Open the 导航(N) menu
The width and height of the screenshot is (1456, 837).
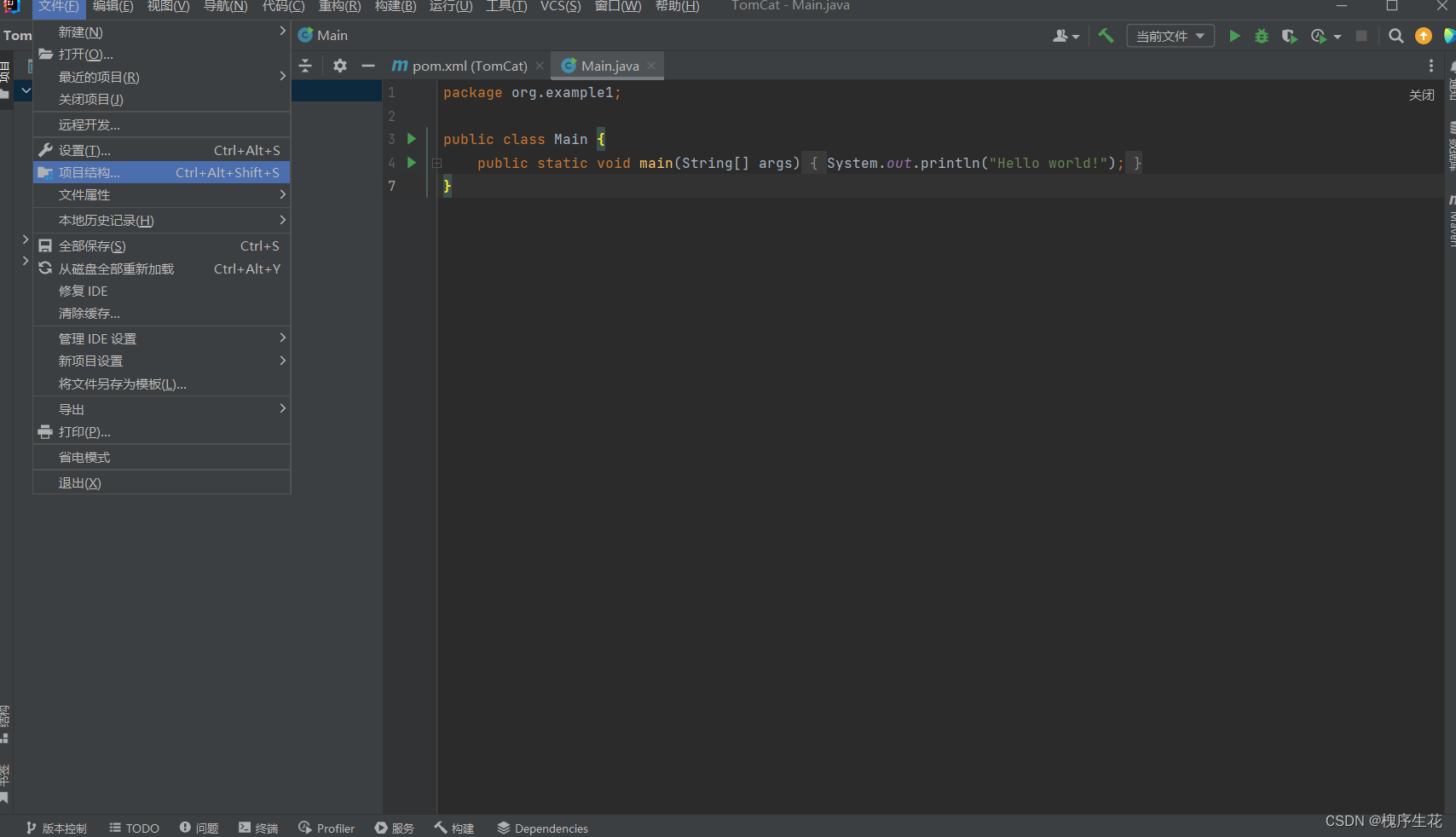click(225, 7)
